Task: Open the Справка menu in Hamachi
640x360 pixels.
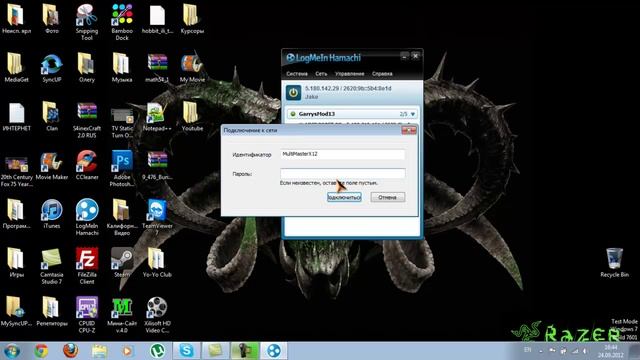Action: pos(382,74)
